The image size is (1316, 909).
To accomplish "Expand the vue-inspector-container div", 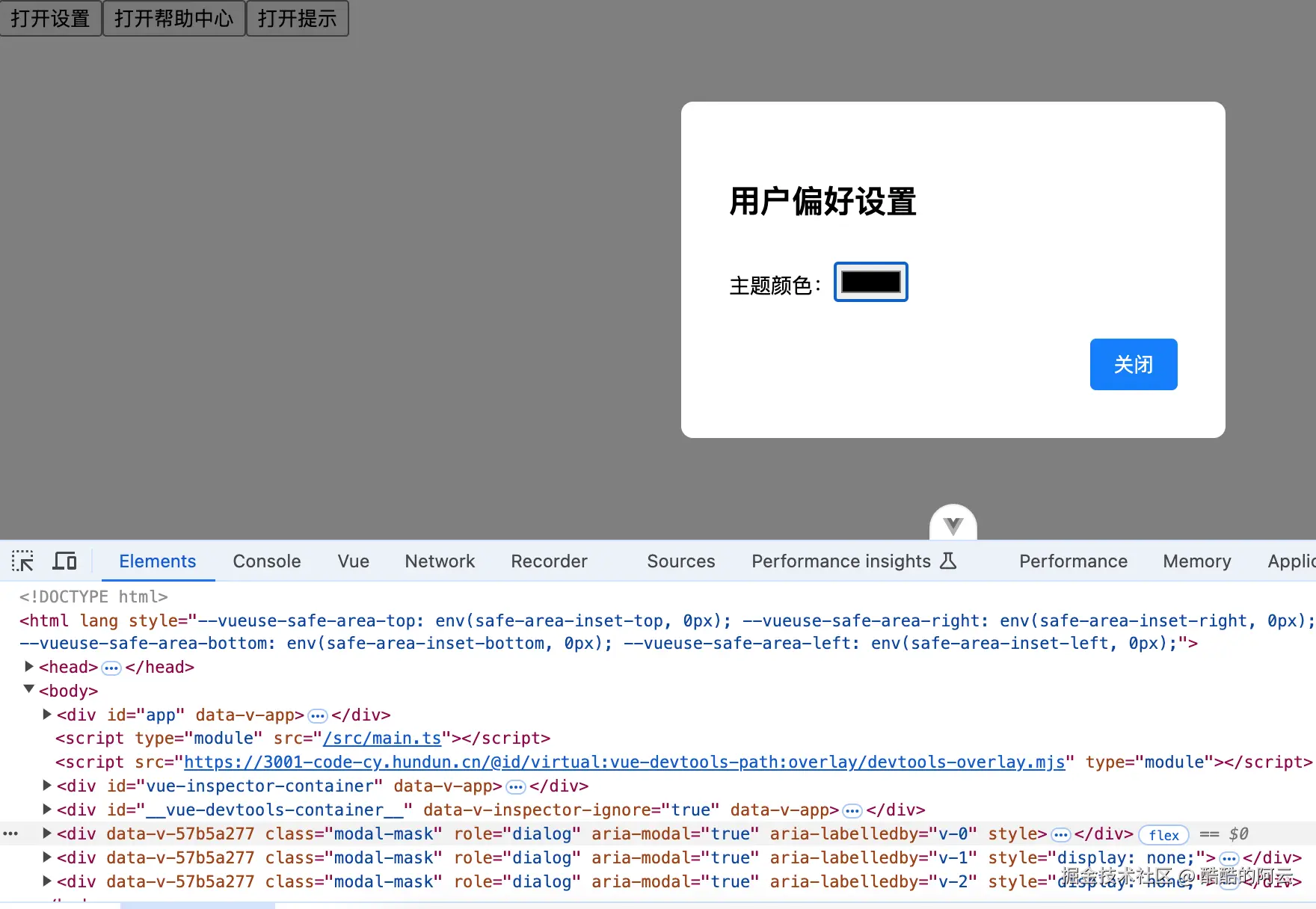I will pos(47,785).
